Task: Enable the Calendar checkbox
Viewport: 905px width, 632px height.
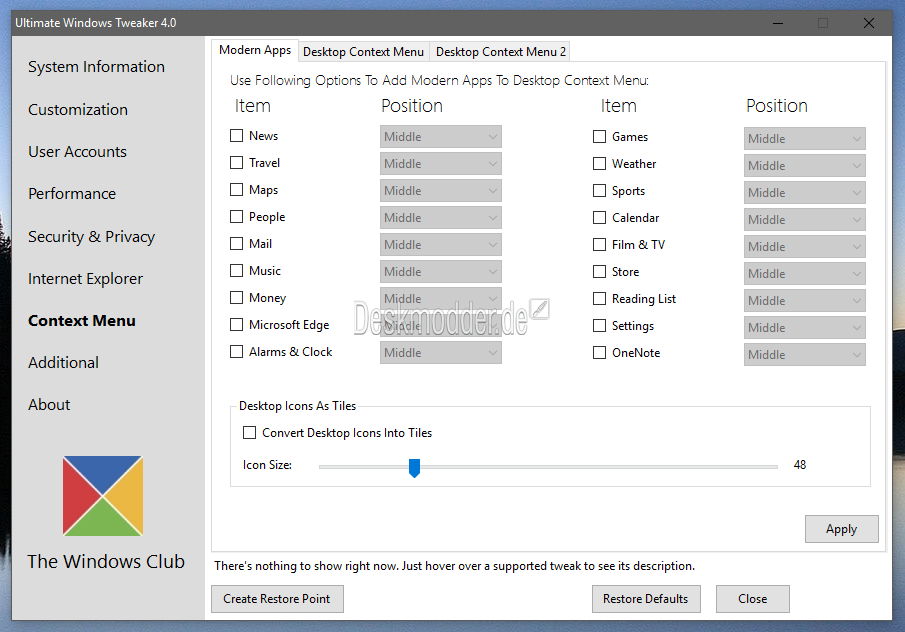Action: pyautogui.click(x=600, y=218)
